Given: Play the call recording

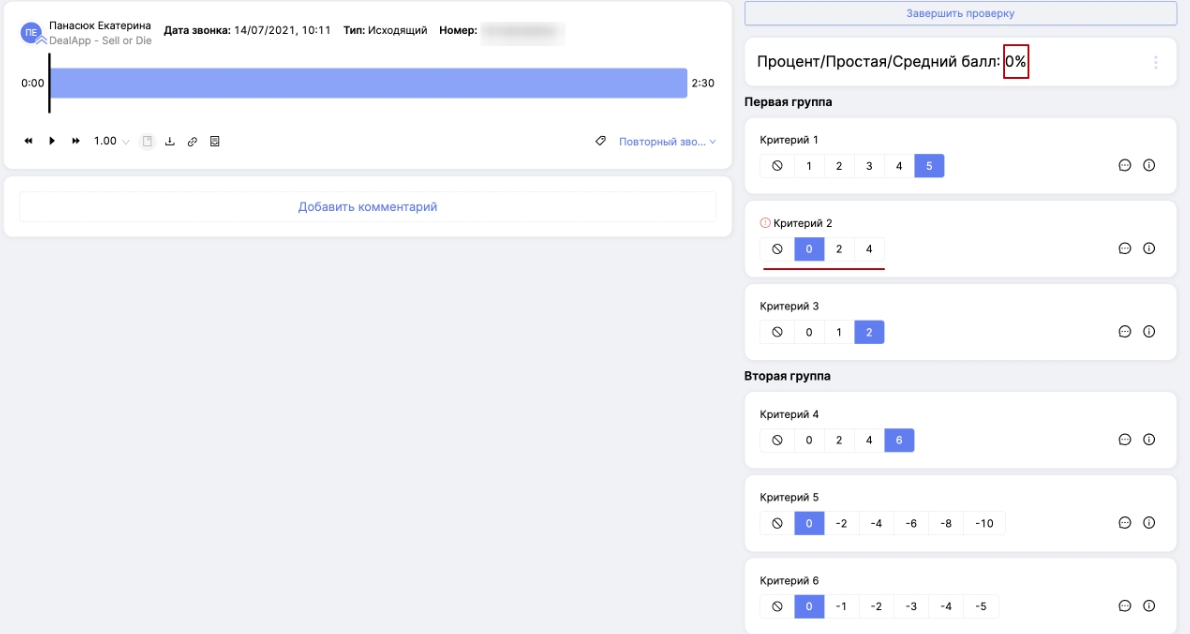Looking at the screenshot, I should [x=52, y=141].
